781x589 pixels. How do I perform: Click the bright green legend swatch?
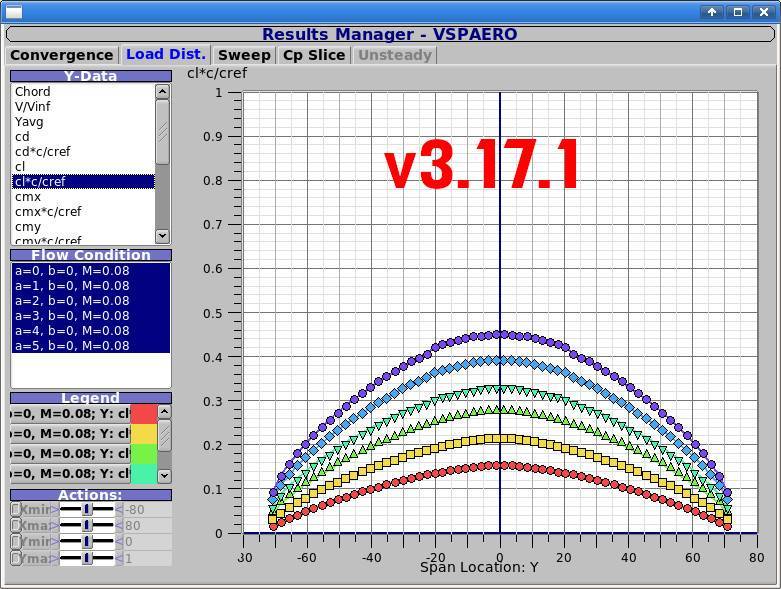[144, 454]
